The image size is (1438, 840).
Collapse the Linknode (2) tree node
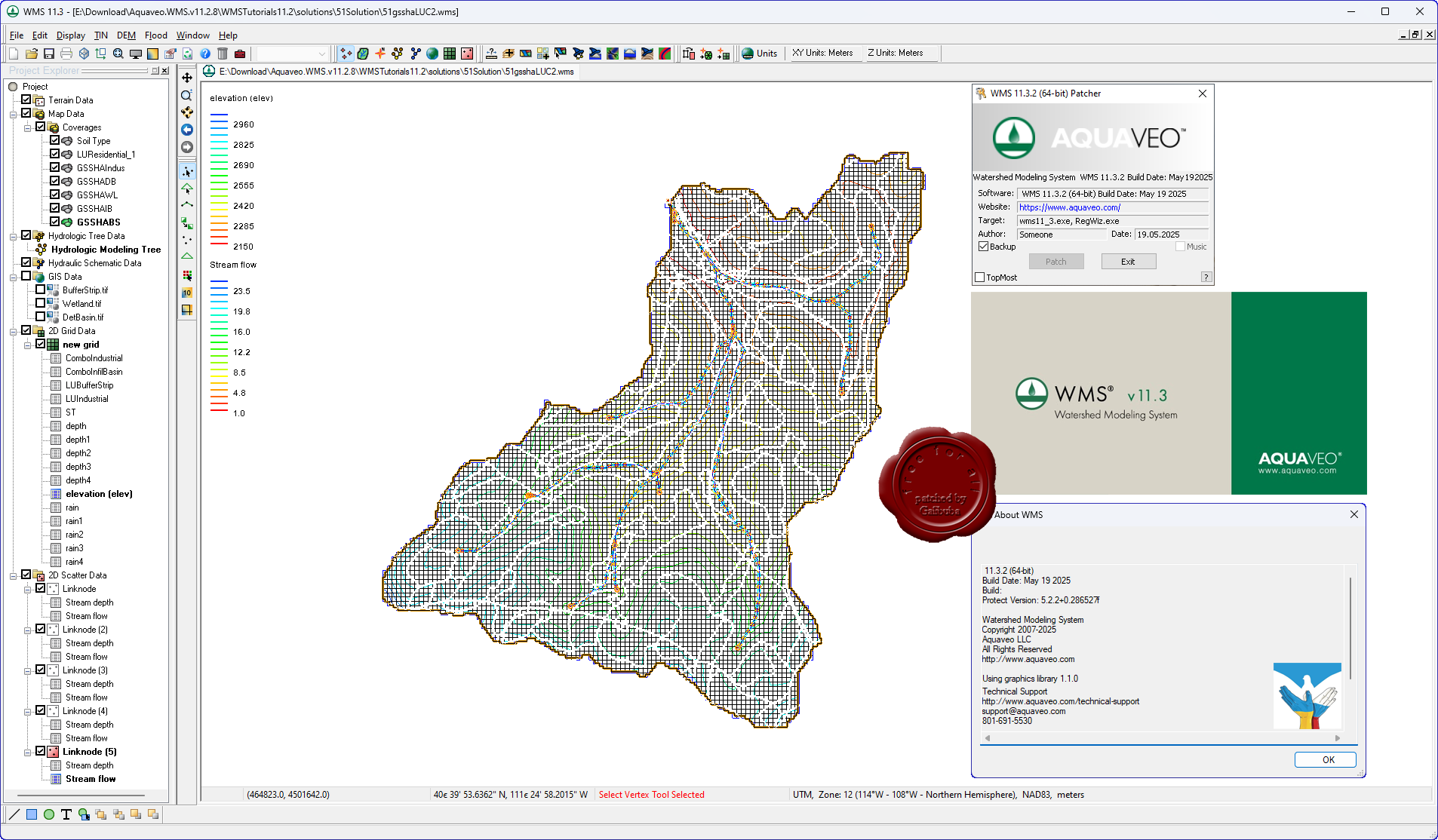coord(27,630)
